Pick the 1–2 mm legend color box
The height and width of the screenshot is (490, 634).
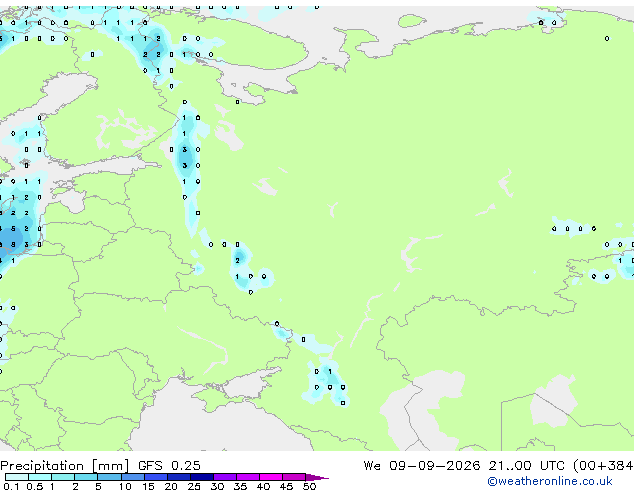click(x=63, y=477)
